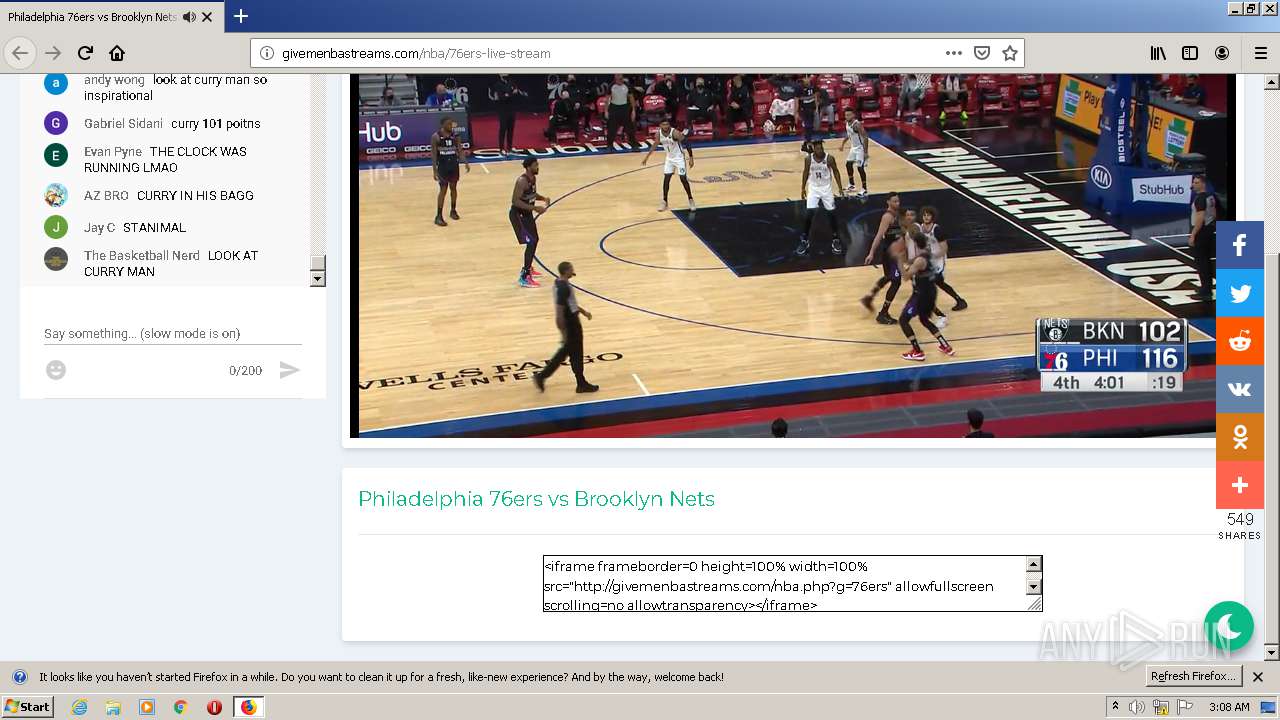The height and width of the screenshot is (720, 1280).
Task: Share stream on Facebook
Action: click(x=1240, y=245)
